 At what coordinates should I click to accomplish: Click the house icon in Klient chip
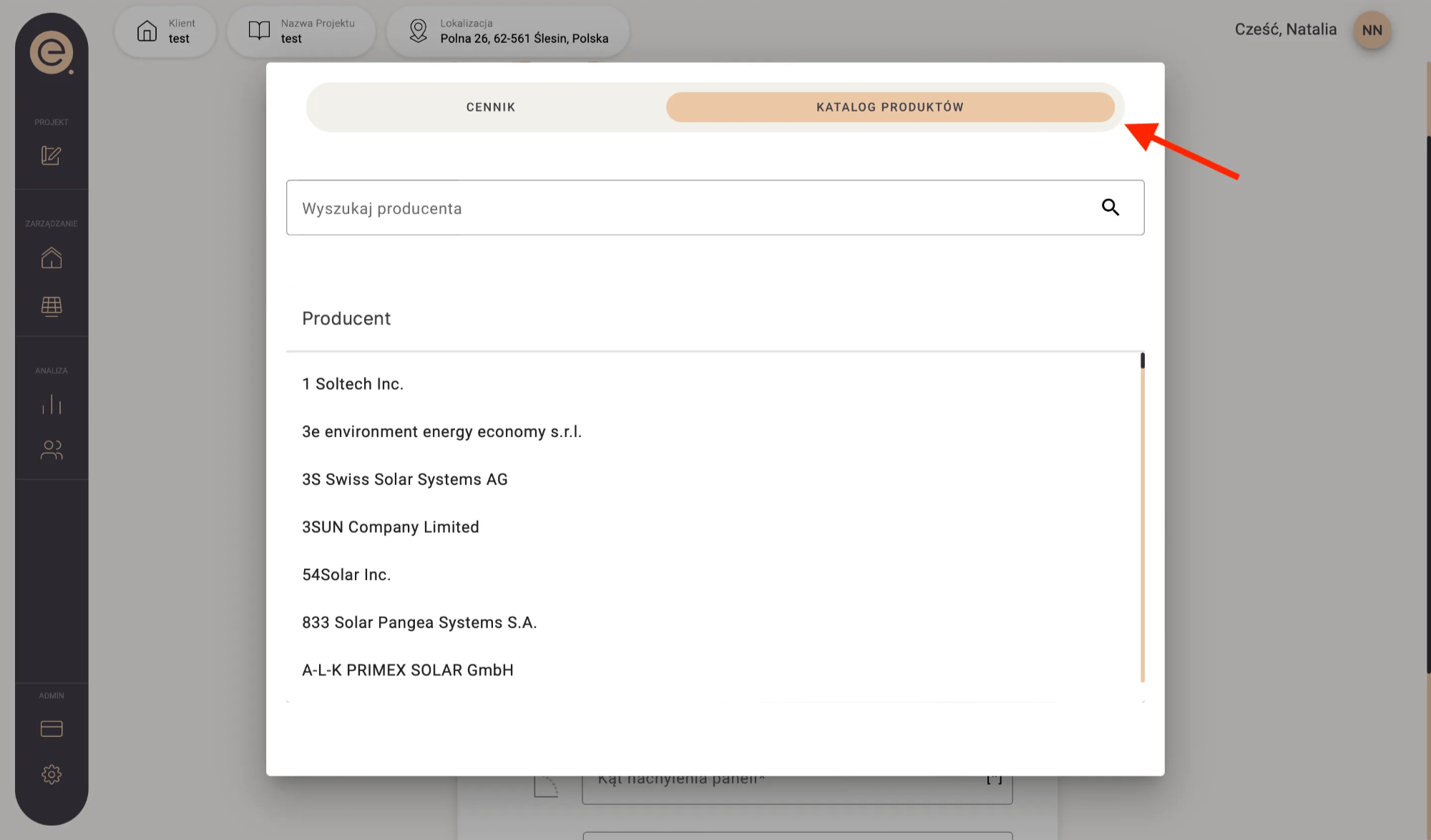(147, 31)
